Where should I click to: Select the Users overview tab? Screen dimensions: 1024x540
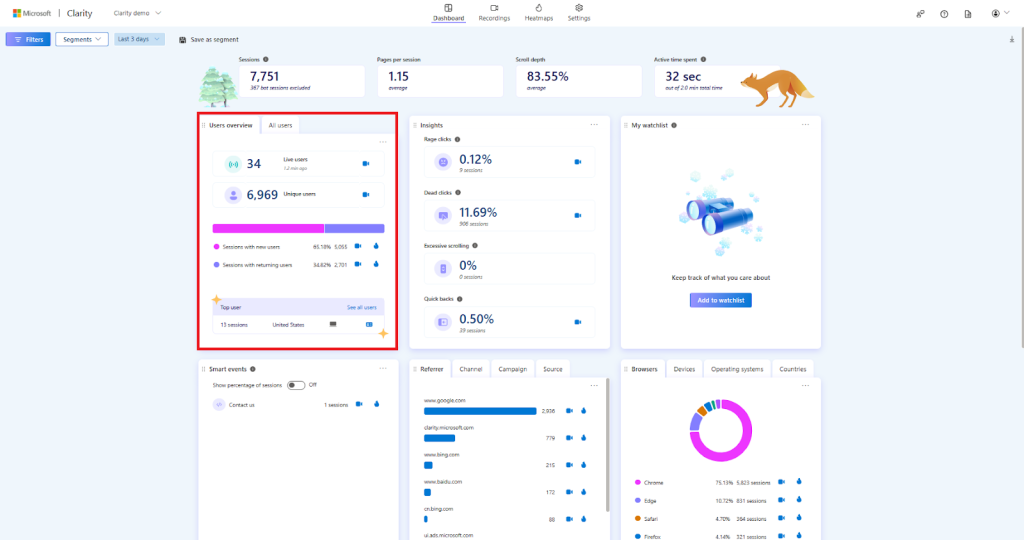point(231,125)
